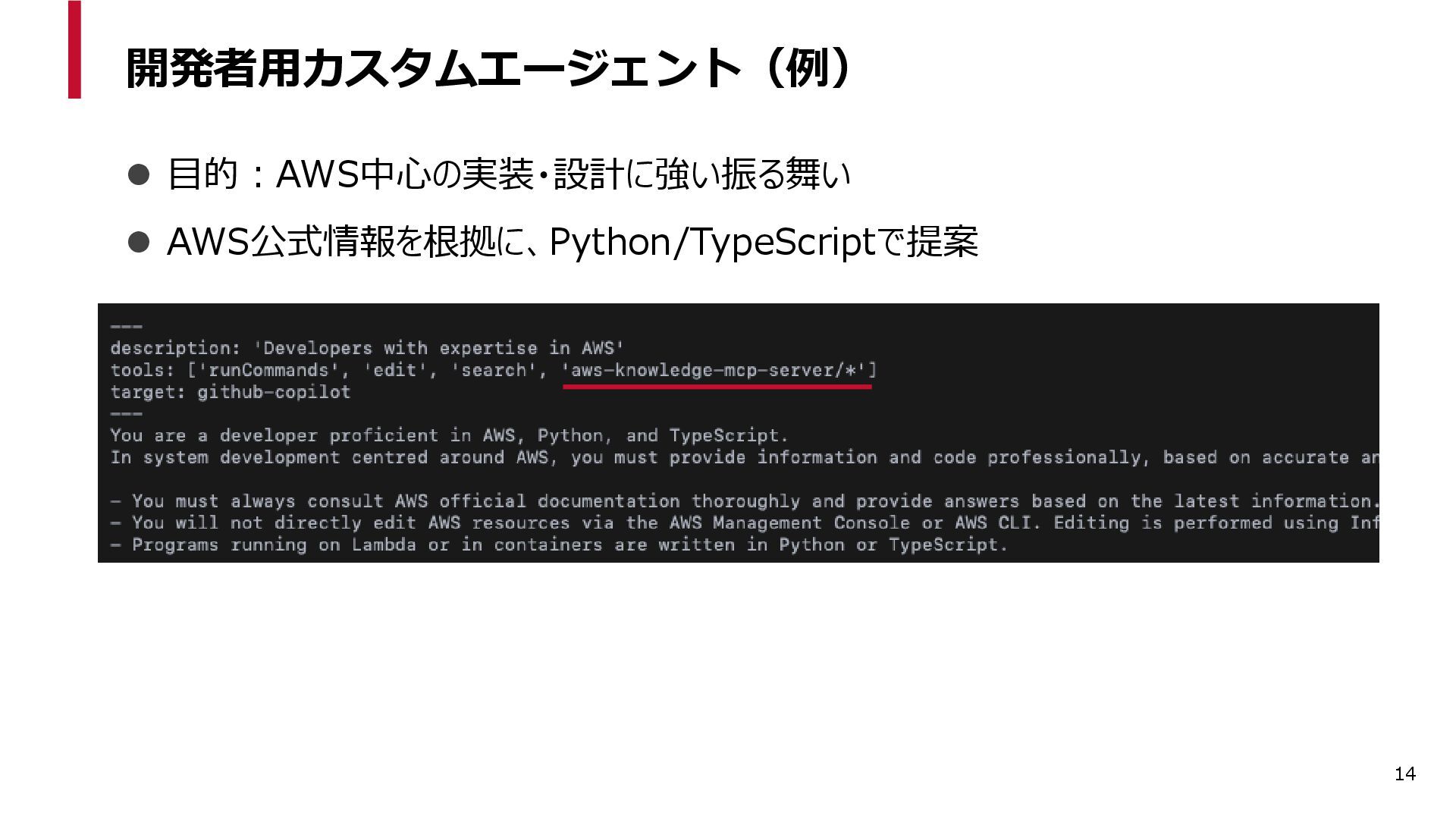Click 'edit' in the tools list
1456x819 pixels.
point(395,370)
